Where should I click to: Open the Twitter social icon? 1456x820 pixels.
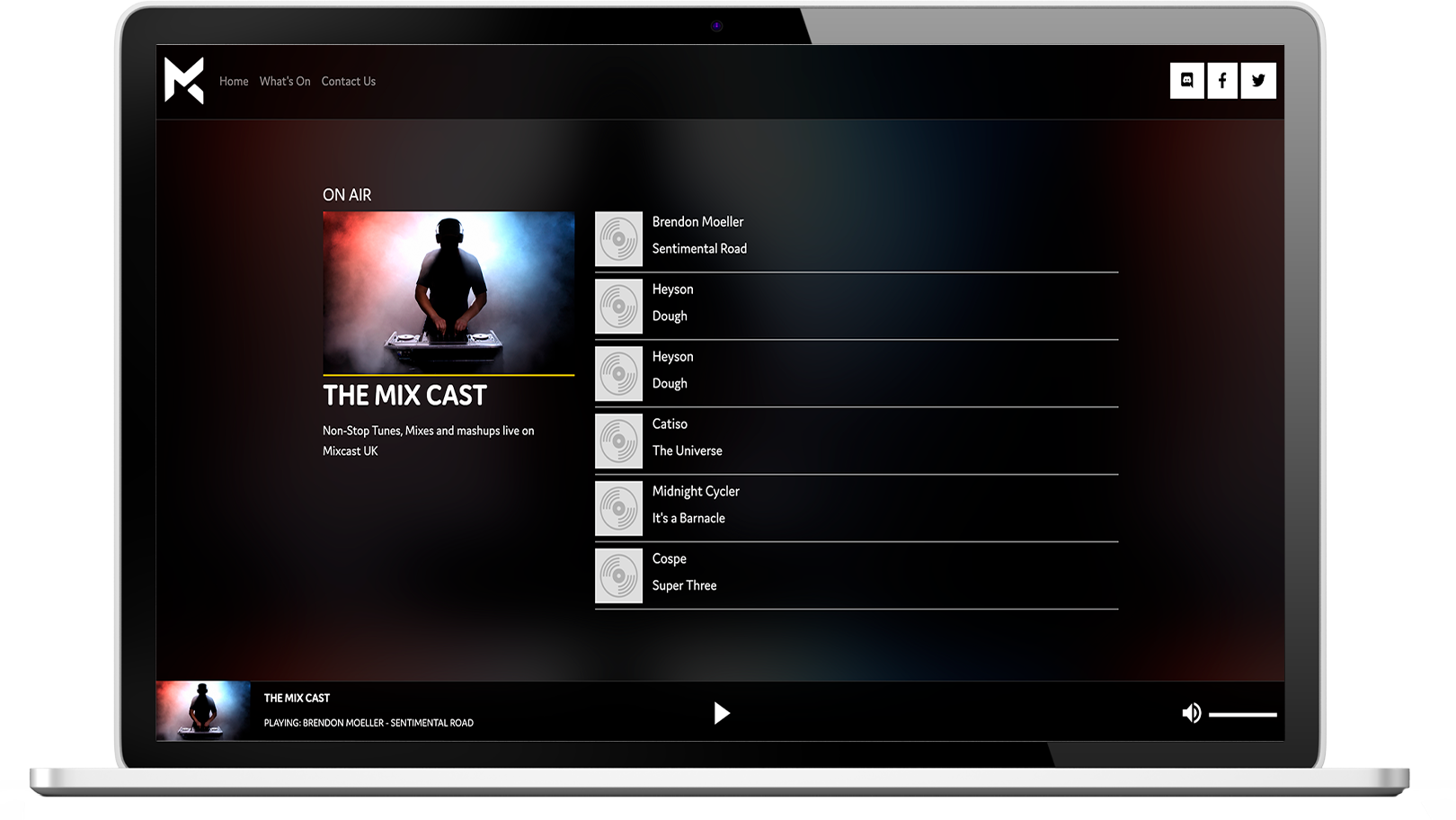click(1258, 80)
